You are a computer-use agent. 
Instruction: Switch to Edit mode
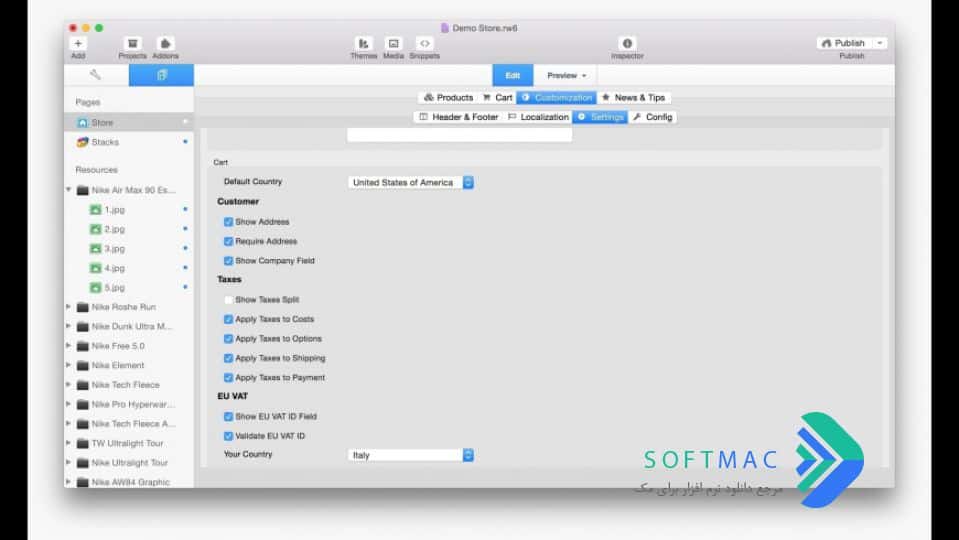[x=513, y=75]
